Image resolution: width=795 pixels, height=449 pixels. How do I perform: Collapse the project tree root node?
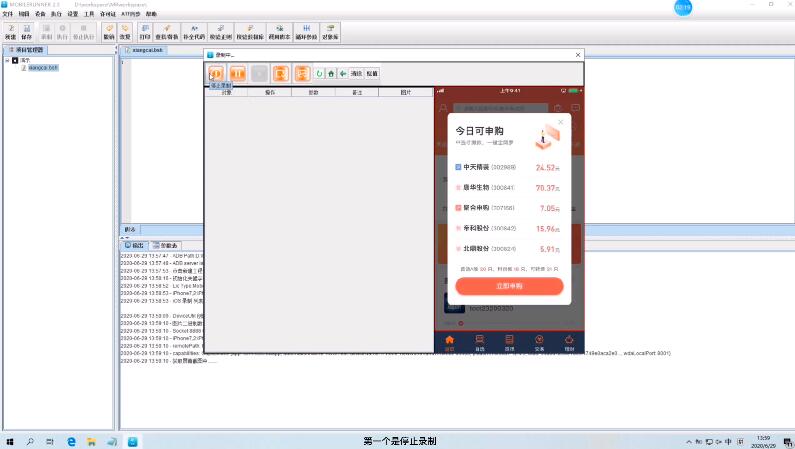pos(7,60)
